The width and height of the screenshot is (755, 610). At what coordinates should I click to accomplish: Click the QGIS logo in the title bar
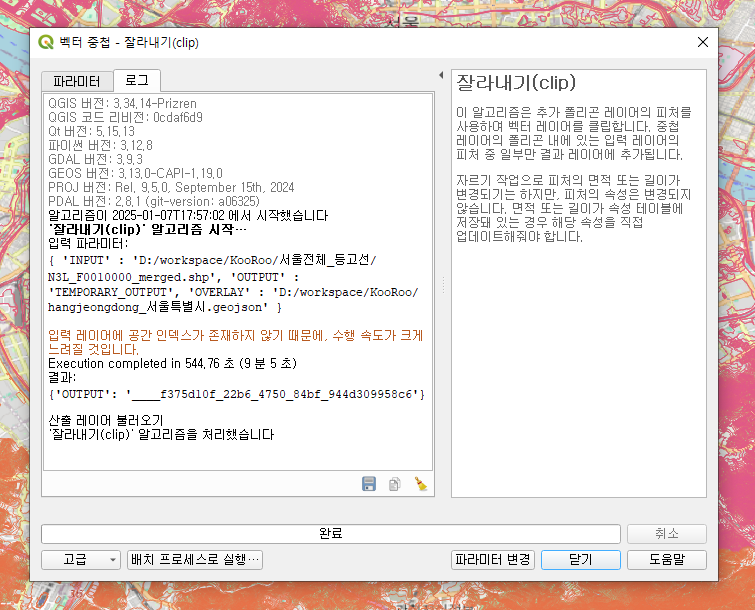46,42
